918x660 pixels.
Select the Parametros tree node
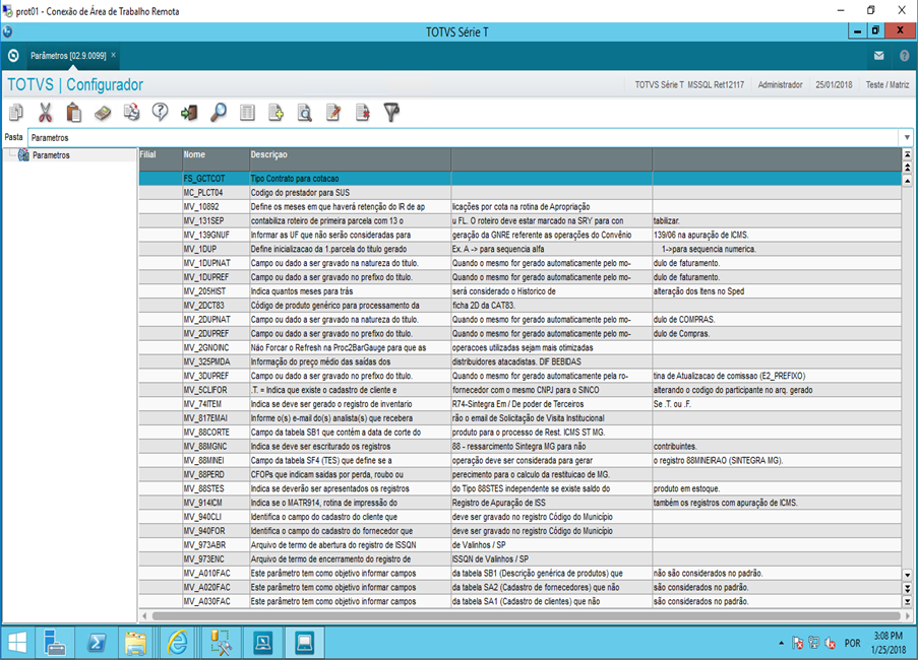point(50,155)
